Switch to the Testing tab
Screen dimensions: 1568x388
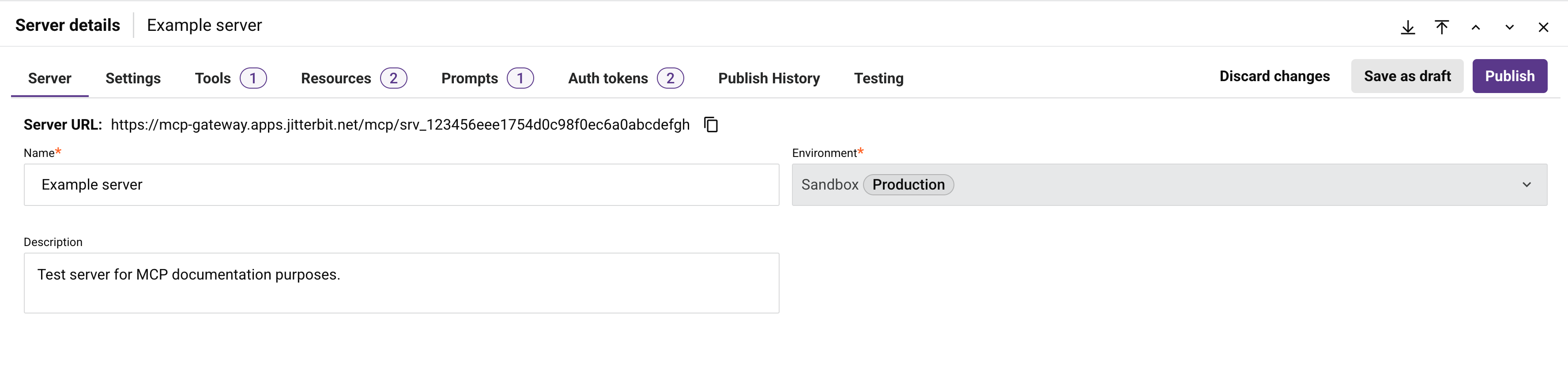pos(878,78)
